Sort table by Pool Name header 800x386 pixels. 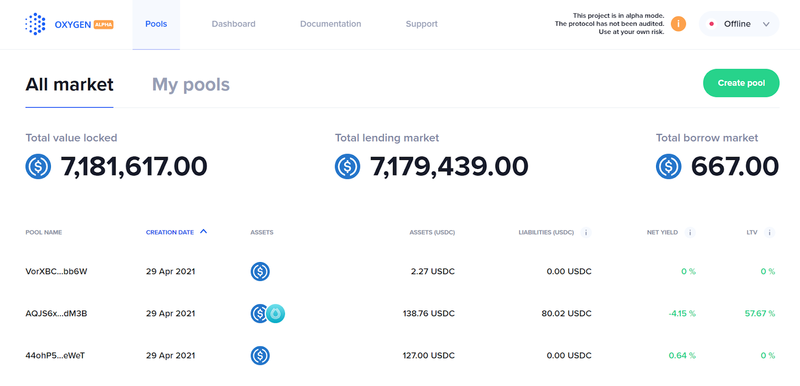click(44, 233)
